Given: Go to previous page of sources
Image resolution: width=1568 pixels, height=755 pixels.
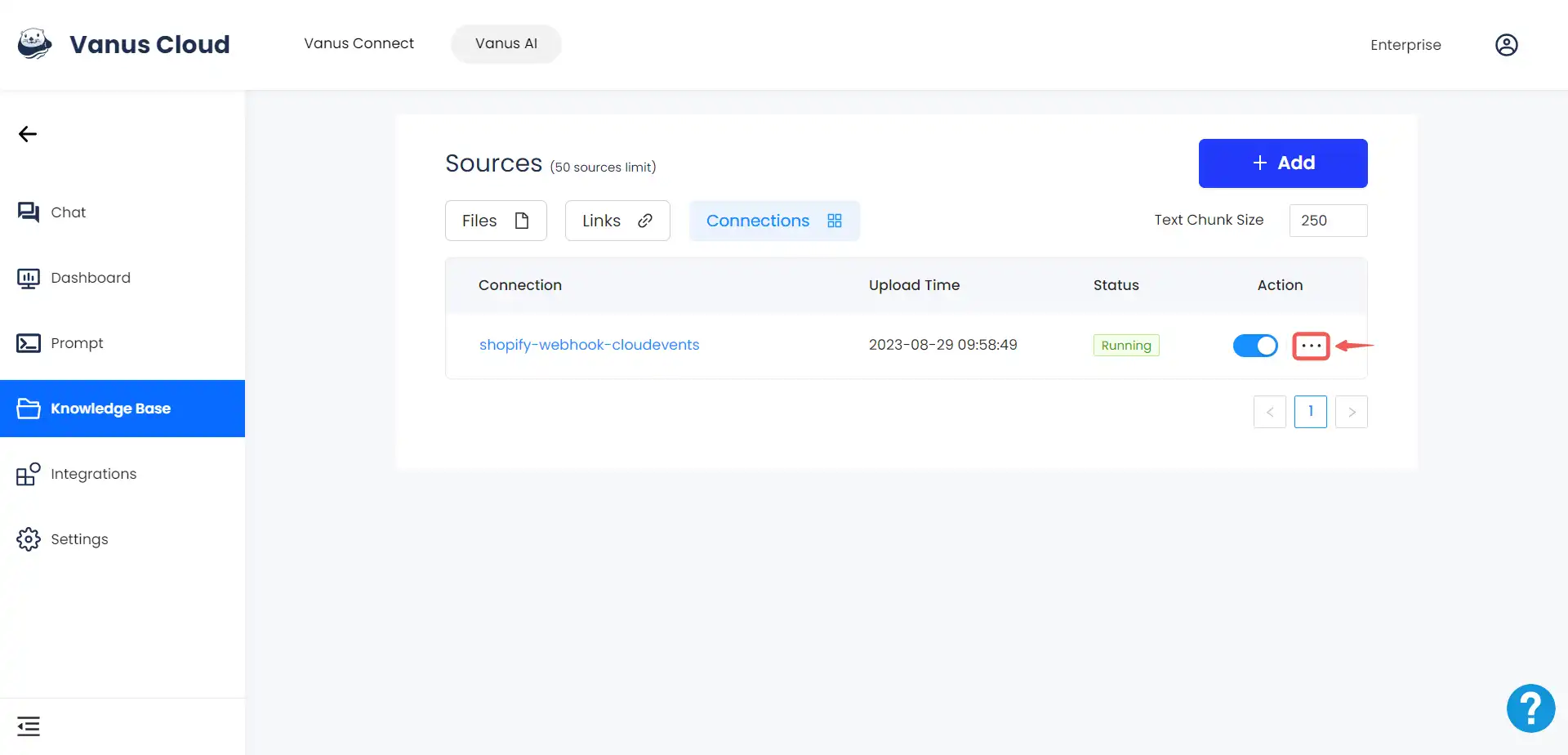Looking at the screenshot, I should coord(1270,412).
